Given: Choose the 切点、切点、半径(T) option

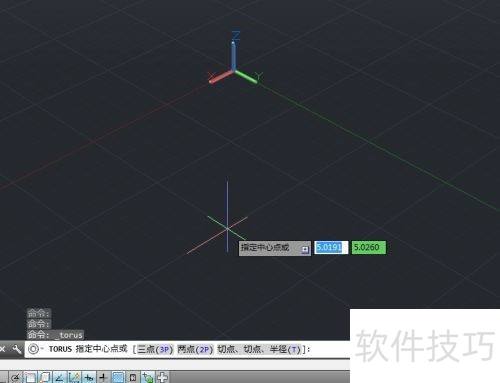Looking at the screenshot, I should [259, 349].
